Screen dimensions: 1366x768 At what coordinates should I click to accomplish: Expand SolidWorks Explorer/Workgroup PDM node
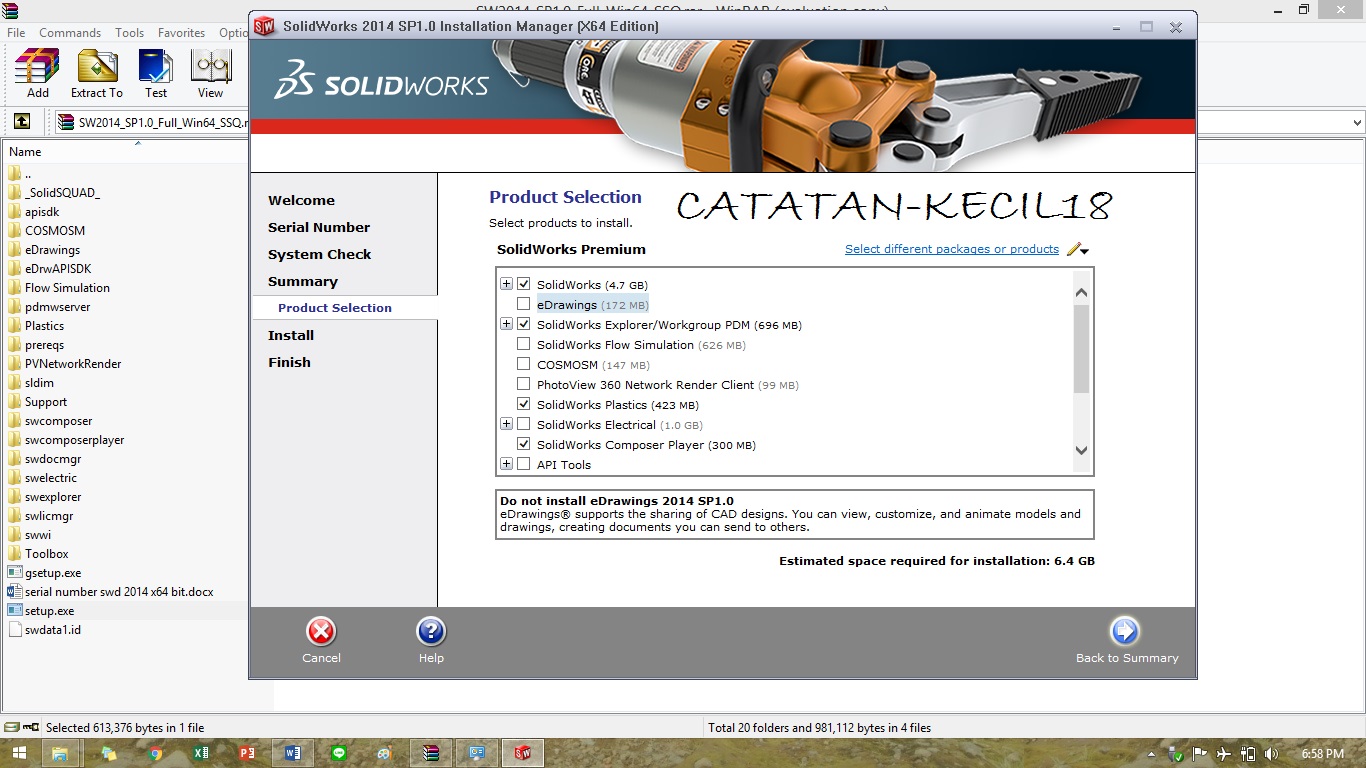(x=506, y=324)
